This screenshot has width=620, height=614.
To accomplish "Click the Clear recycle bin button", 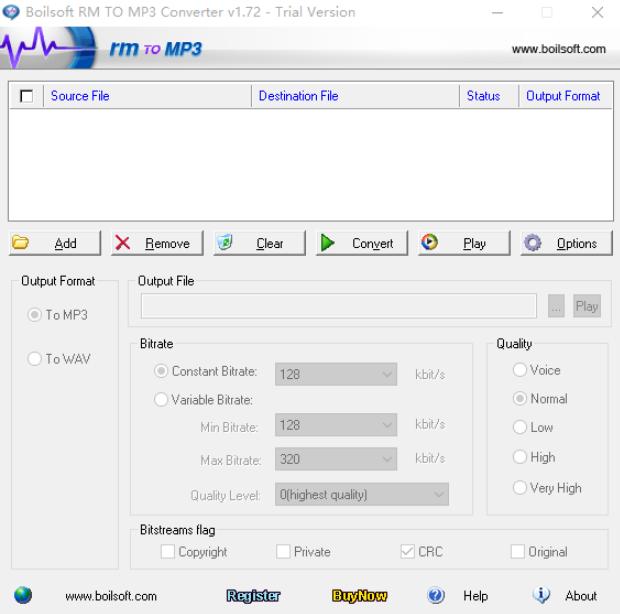I will (x=259, y=243).
